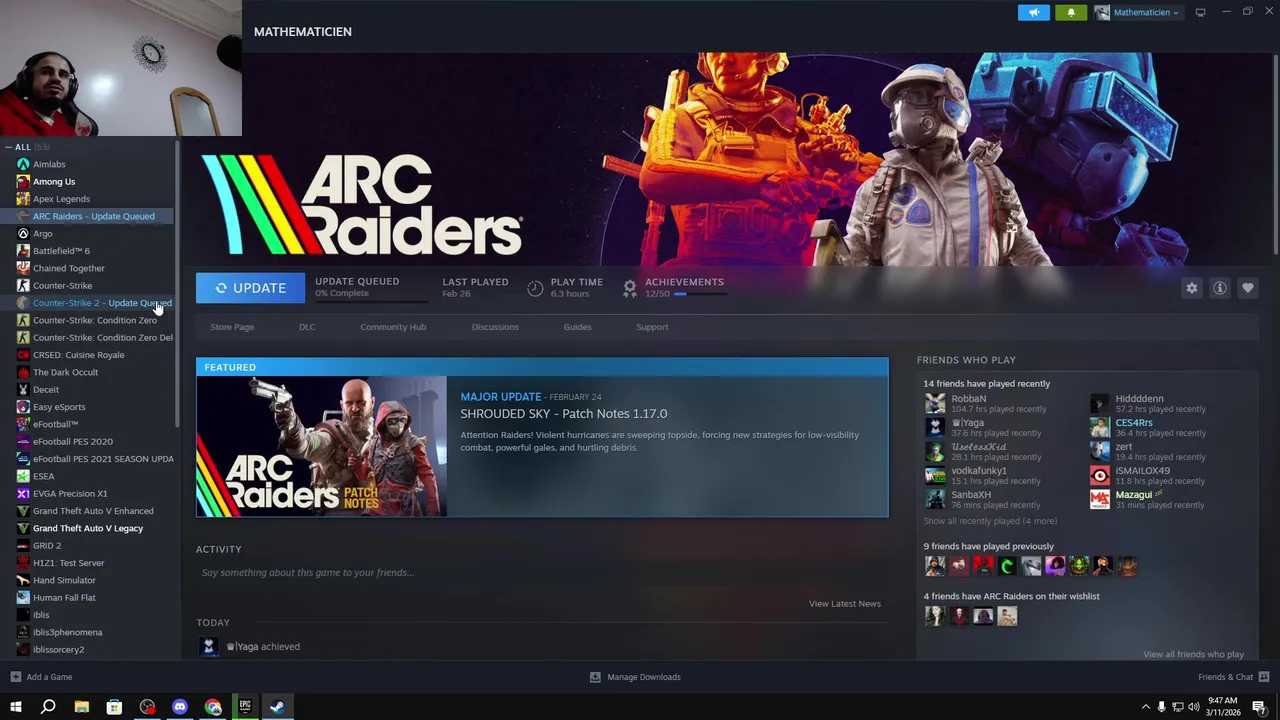Click the Achievements gear badge icon

click(x=629, y=288)
